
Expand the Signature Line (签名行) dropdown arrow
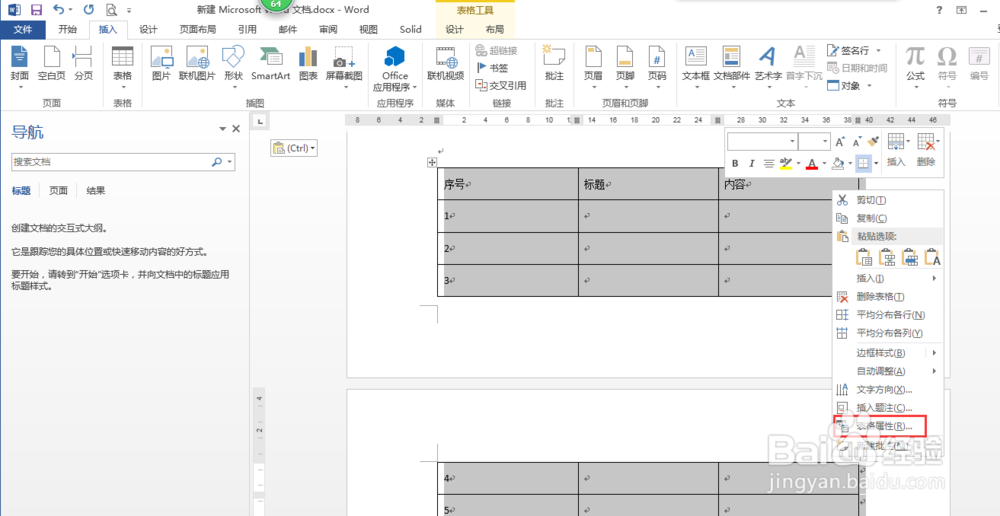pyautogui.click(x=878, y=50)
